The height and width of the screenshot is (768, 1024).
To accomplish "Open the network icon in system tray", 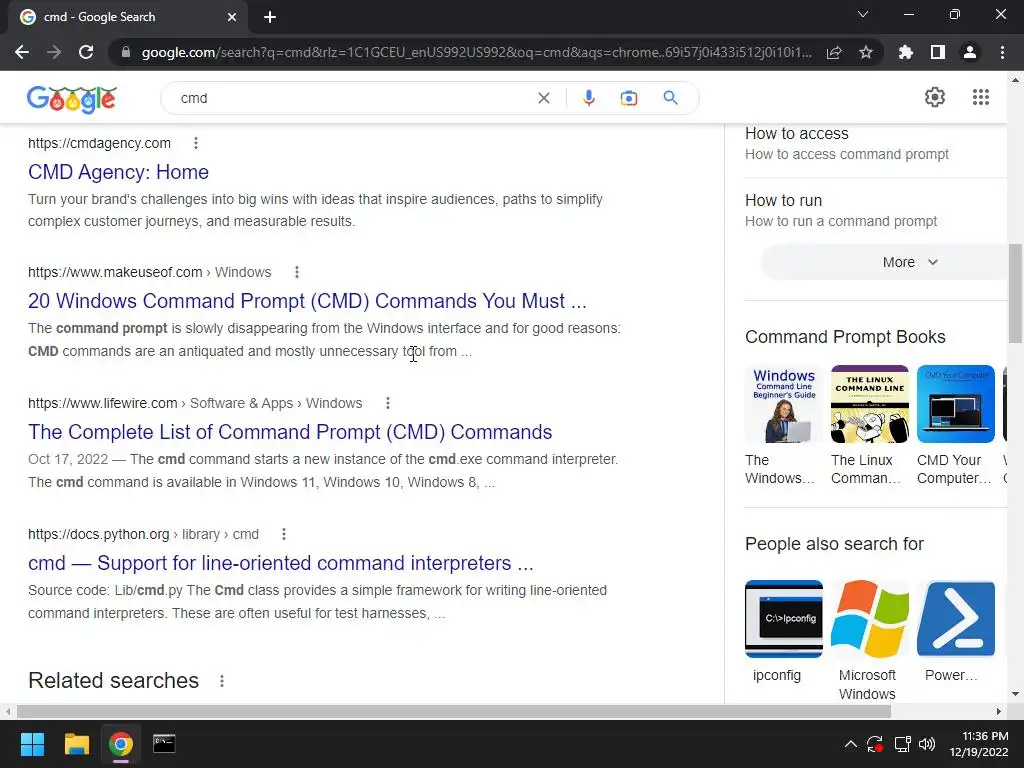I will (x=903, y=744).
